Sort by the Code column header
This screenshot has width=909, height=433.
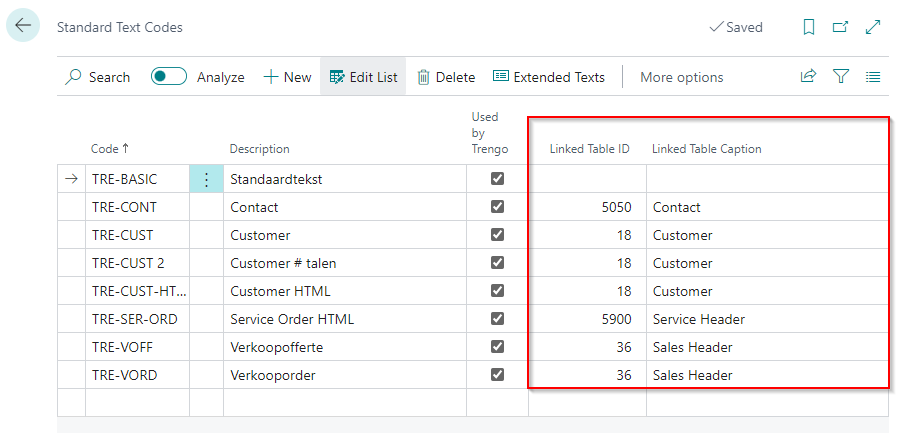tap(110, 149)
